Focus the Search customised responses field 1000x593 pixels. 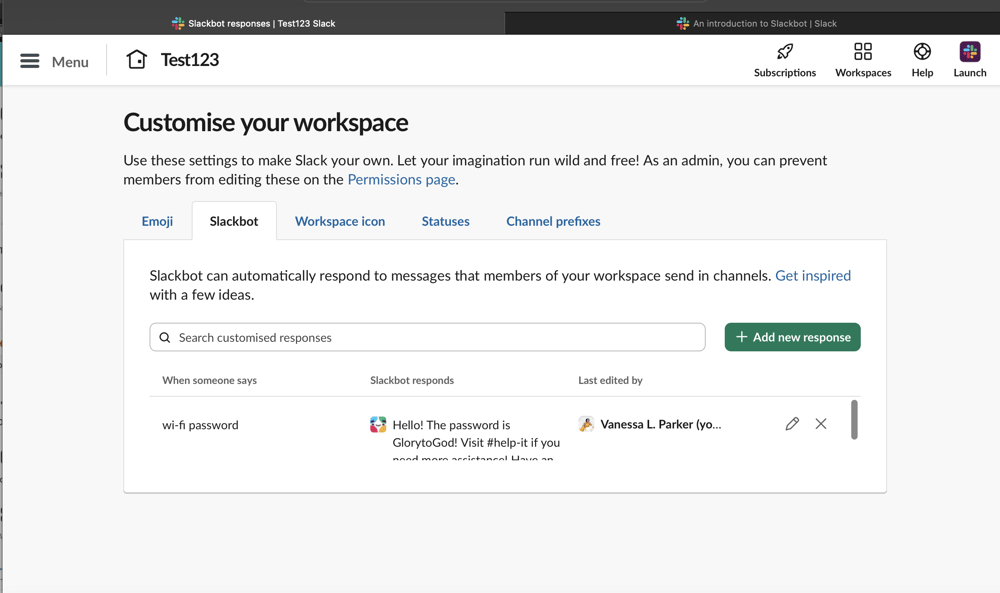[x=427, y=337]
